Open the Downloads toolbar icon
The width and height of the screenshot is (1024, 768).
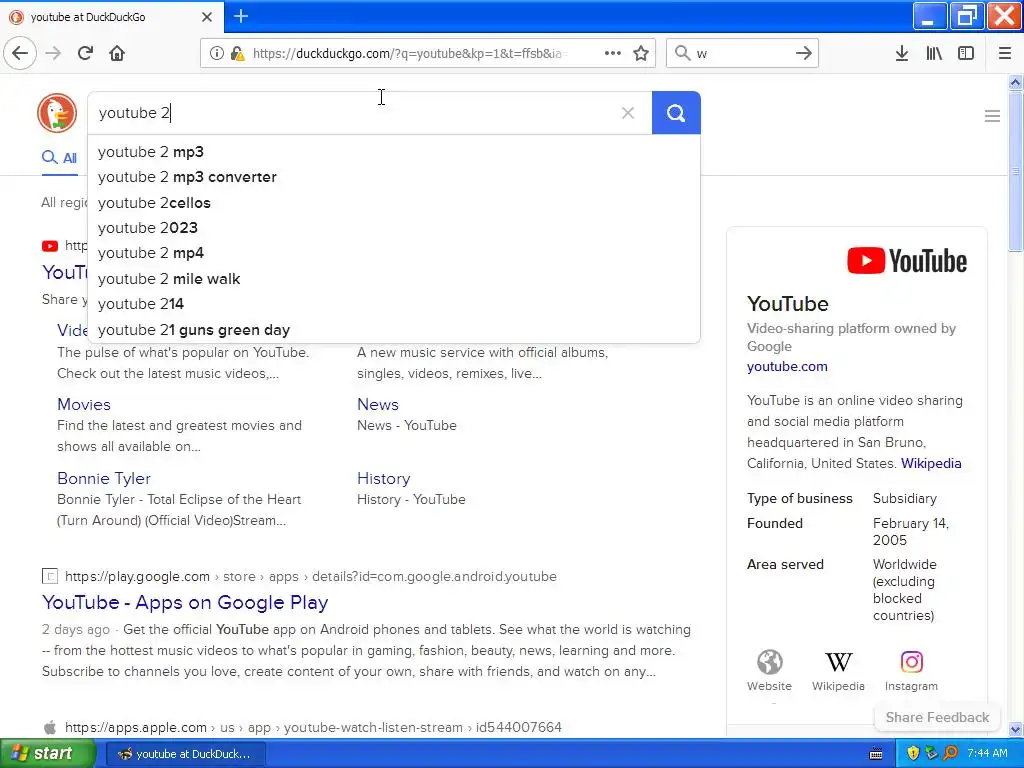tap(901, 53)
